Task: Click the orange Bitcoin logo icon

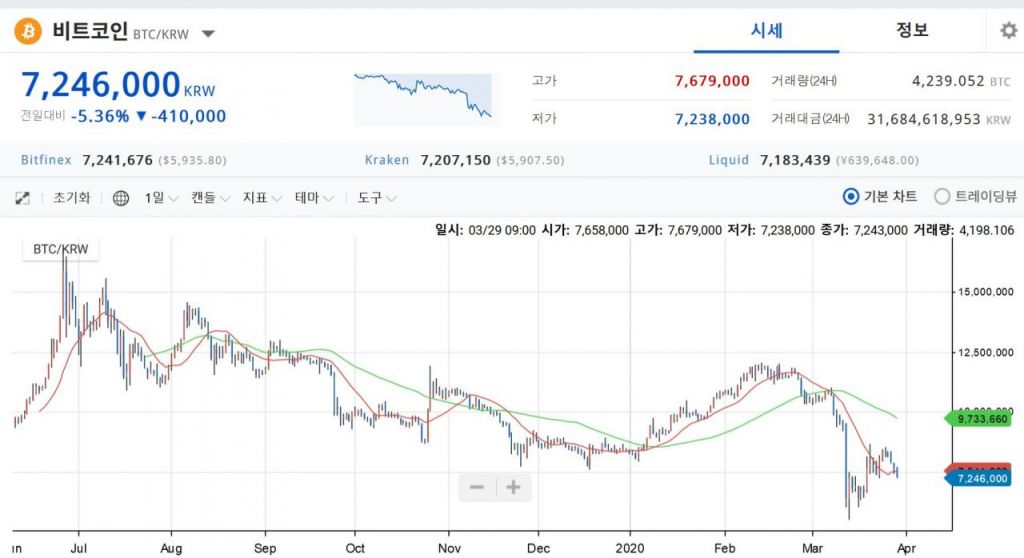Action: [28, 31]
